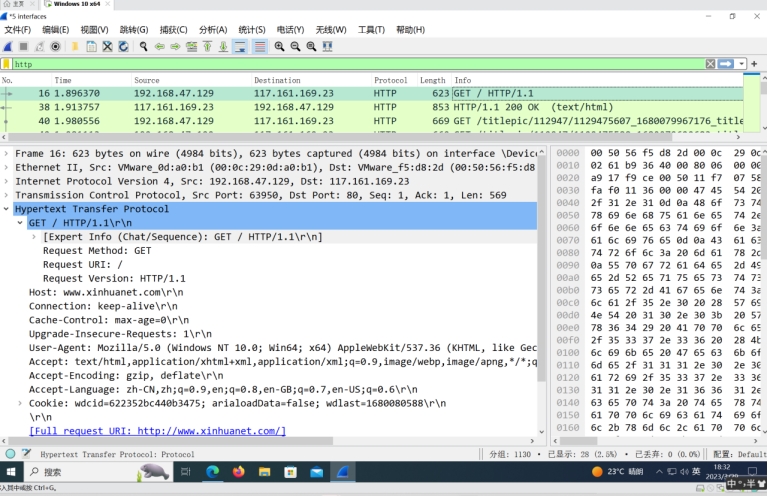The width and height of the screenshot is (768, 497).
Task: Open the 统计(S) menu
Action: click(252, 30)
